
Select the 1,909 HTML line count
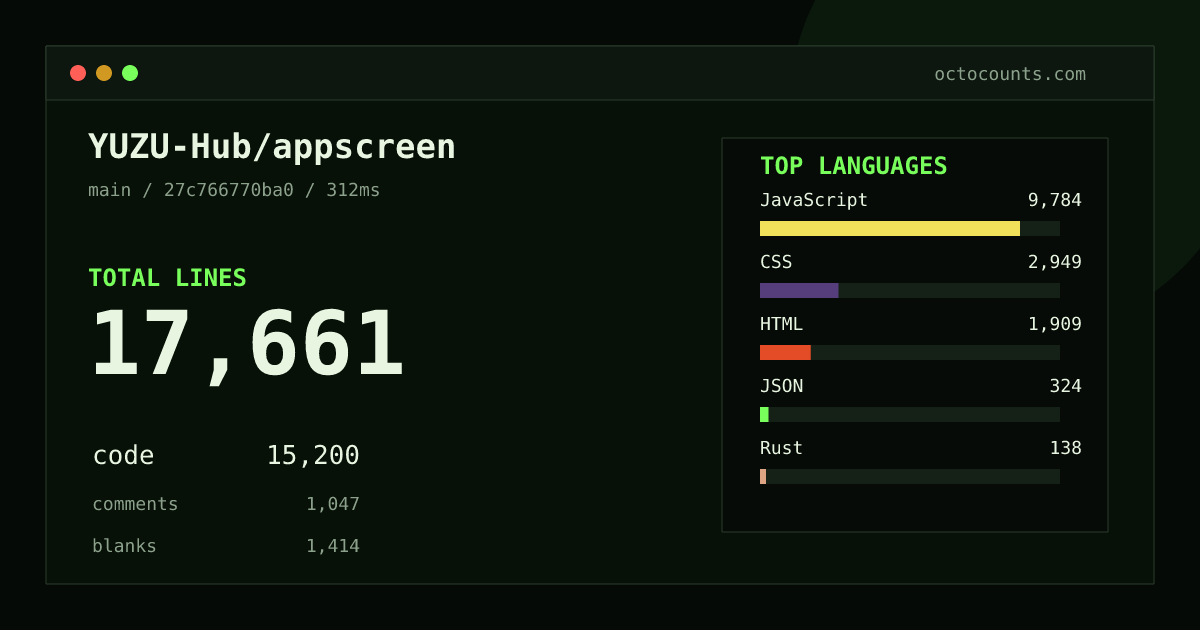coord(1055,324)
